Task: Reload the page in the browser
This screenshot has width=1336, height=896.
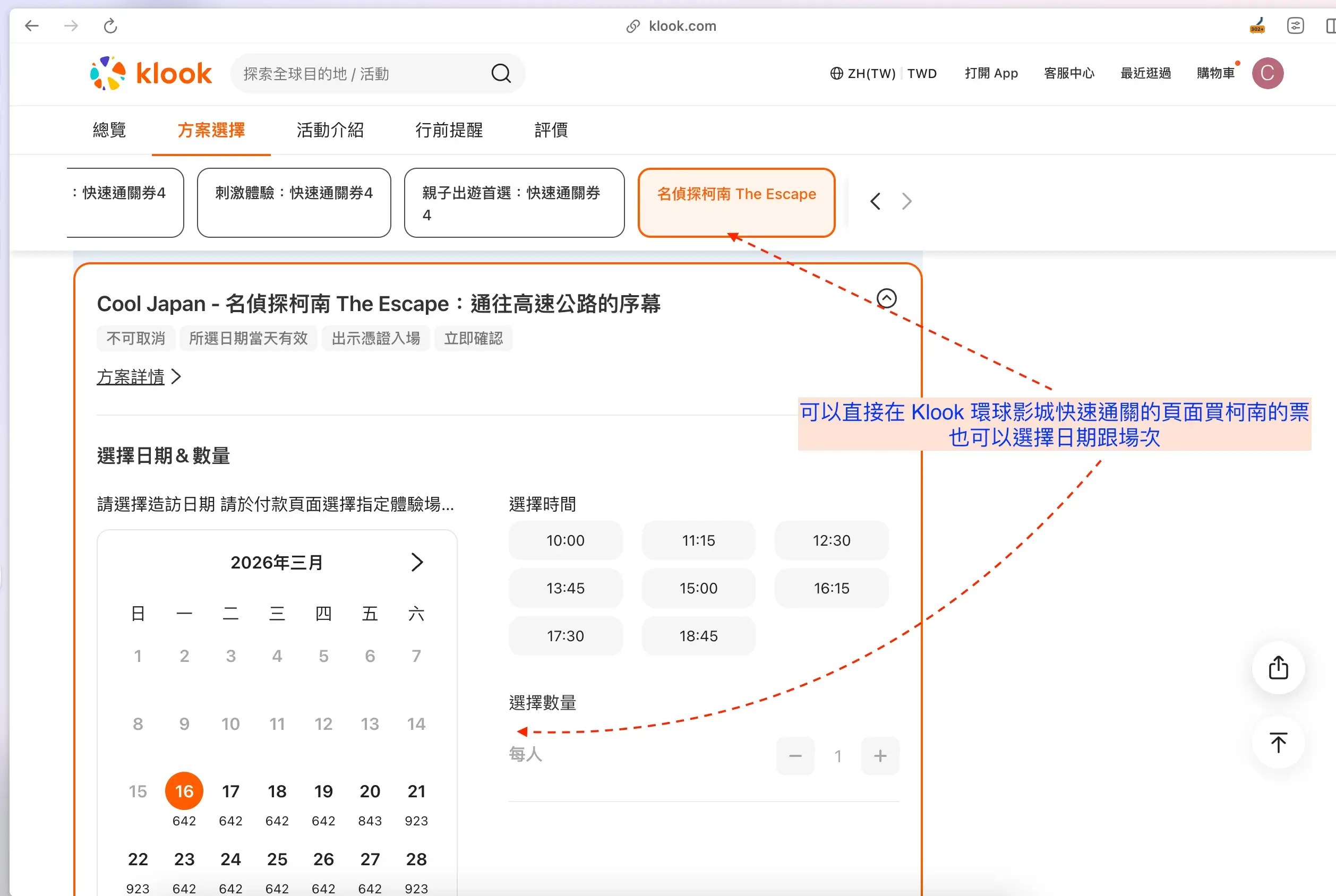Action: pos(110,25)
